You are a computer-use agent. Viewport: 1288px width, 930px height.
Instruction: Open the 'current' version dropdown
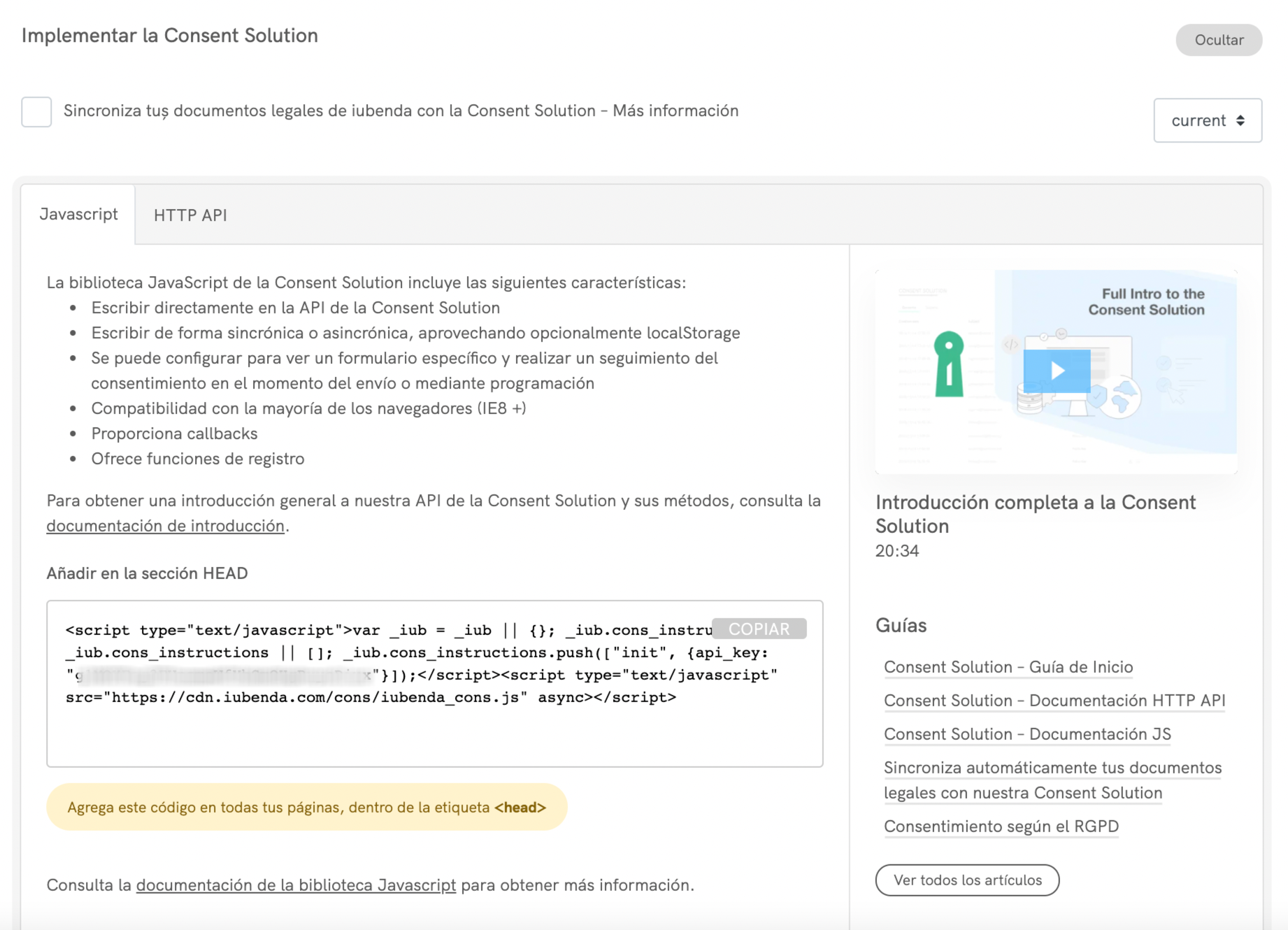(1207, 120)
